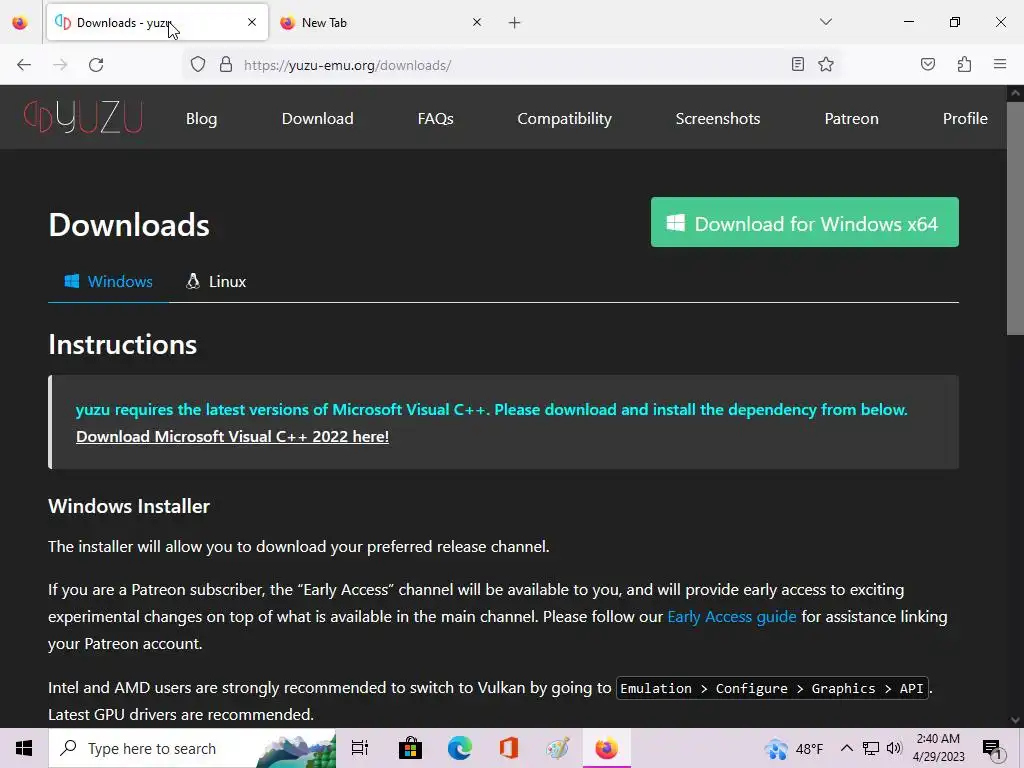Open Microsoft Edge from taskbar

click(x=459, y=748)
